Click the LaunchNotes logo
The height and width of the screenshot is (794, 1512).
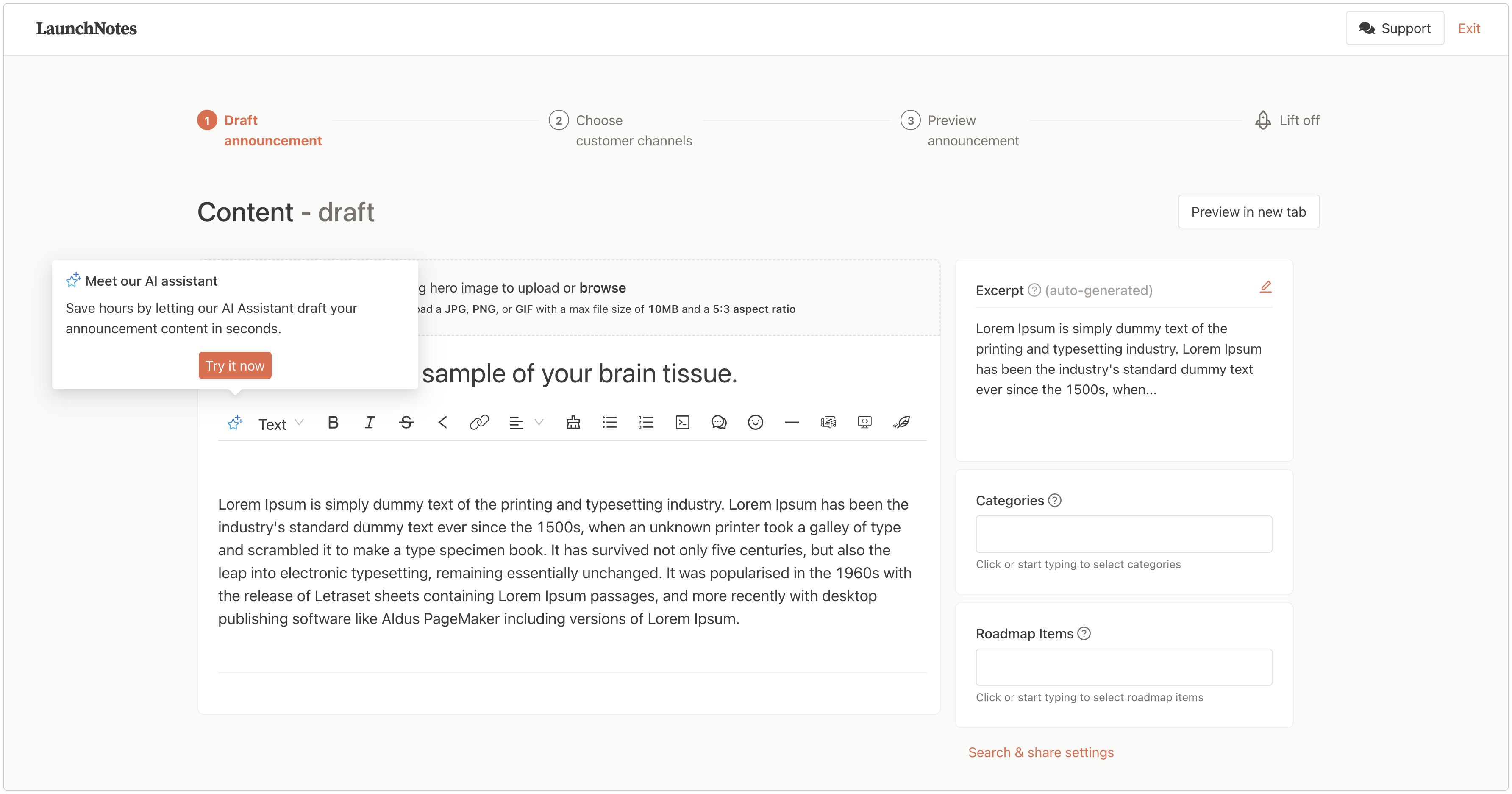pyautogui.click(x=86, y=28)
